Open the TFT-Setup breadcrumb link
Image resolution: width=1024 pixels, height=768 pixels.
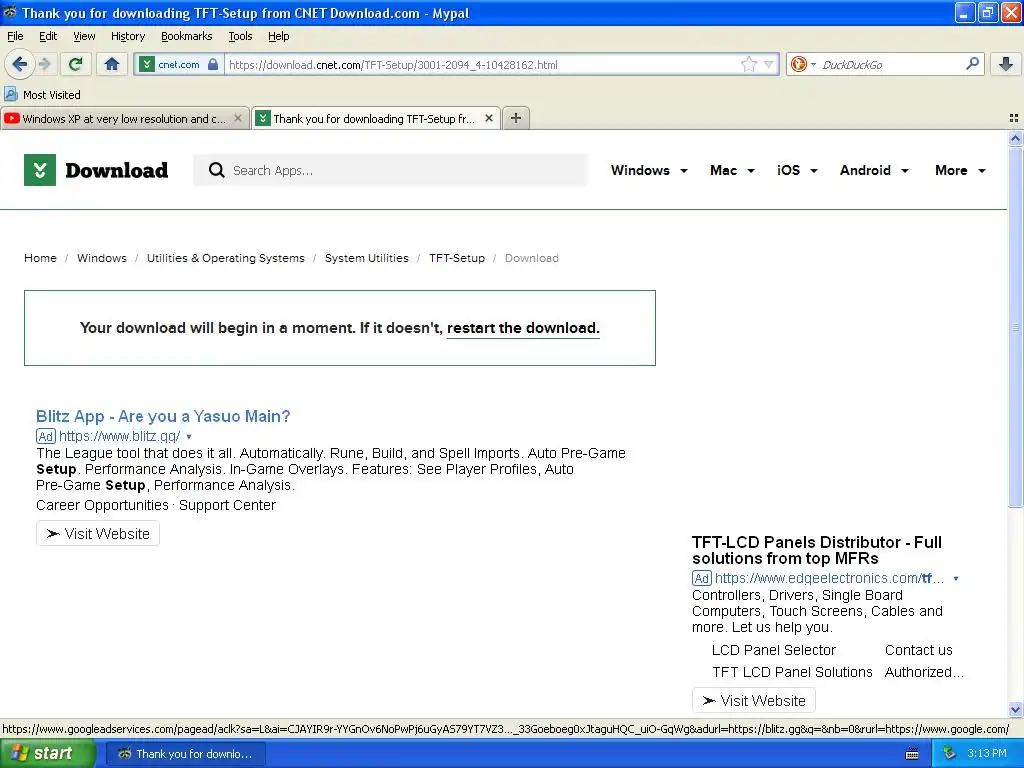click(x=456, y=258)
